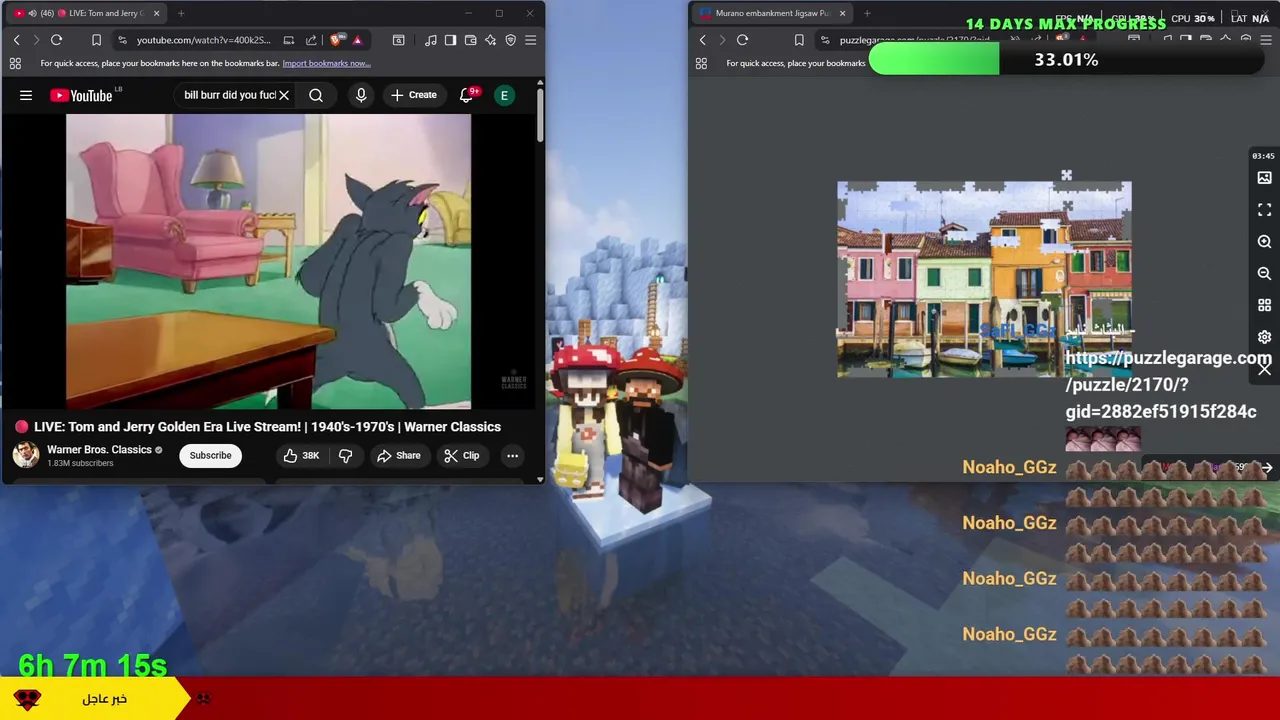Close the puzzle side toolbar X
Image resolution: width=1280 pixels, height=720 pixels.
(1264, 369)
